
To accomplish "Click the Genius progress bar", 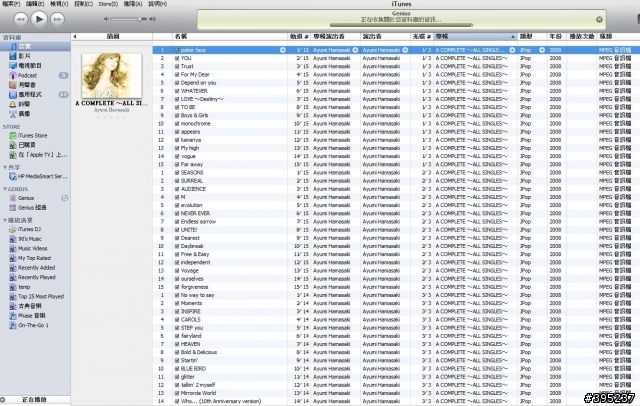I will [401, 25].
